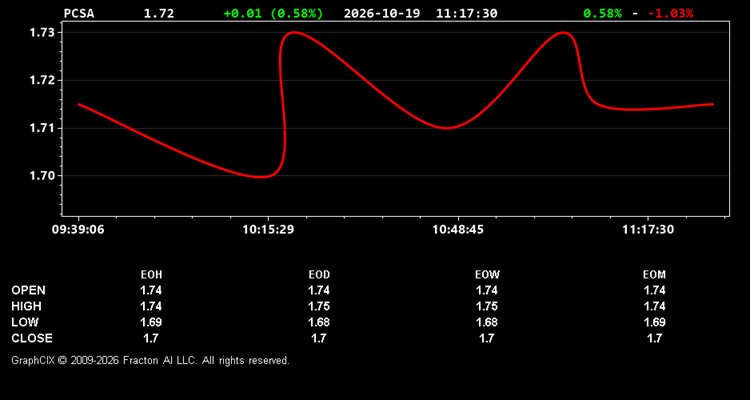Select the EOM LOW value 1.69
The height and width of the screenshot is (400, 750).
(x=654, y=322)
